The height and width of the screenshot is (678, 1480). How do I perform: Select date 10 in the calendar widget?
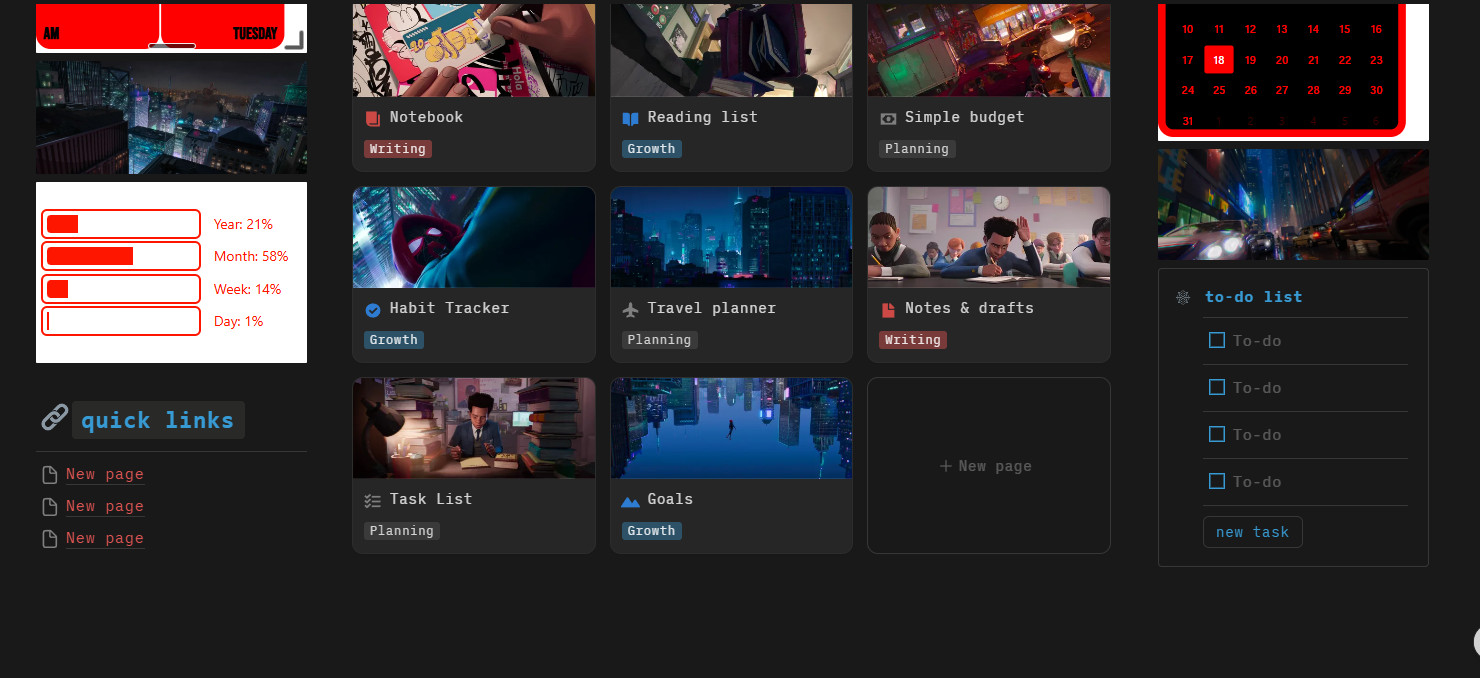click(1187, 30)
